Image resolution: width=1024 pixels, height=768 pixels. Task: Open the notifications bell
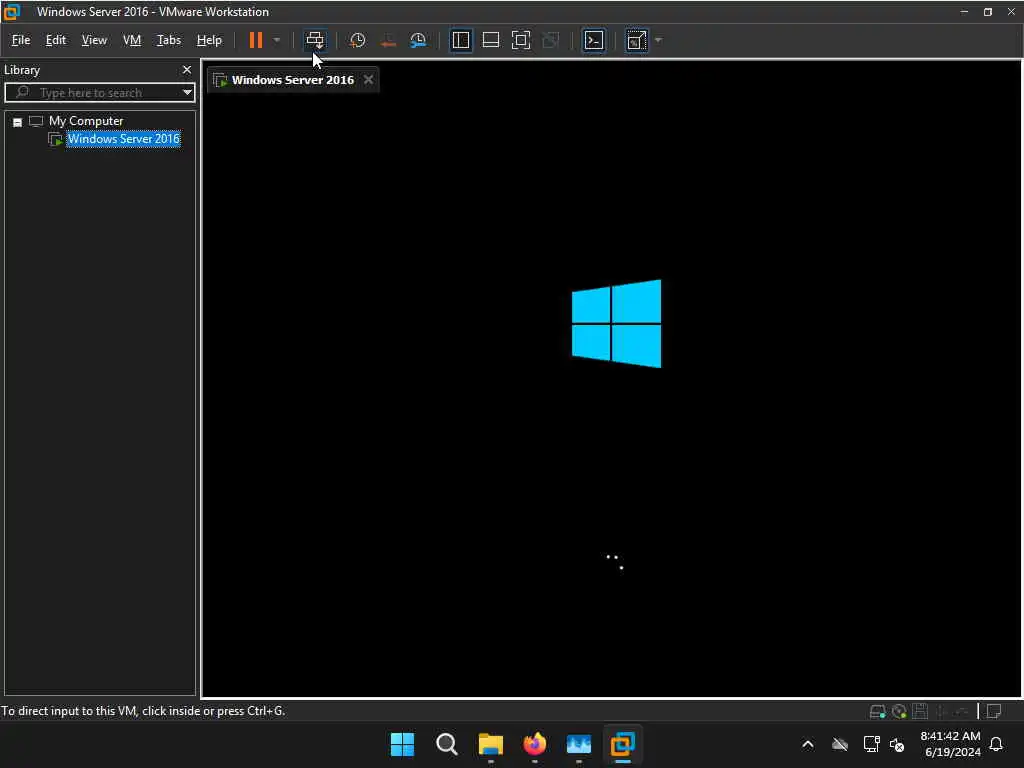(996, 744)
